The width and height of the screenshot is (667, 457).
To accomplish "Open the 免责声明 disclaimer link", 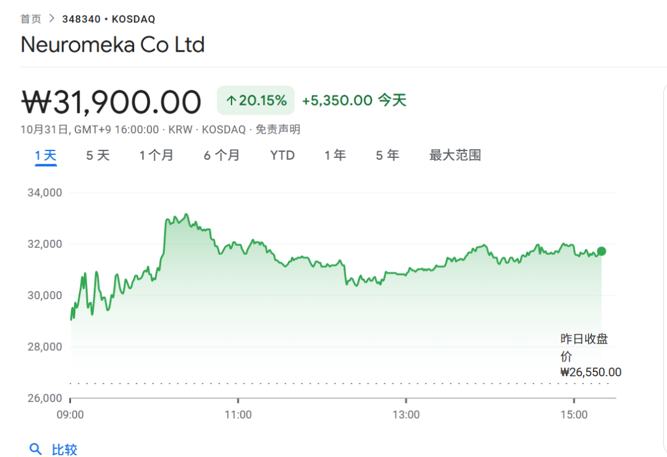I will coord(277,129).
